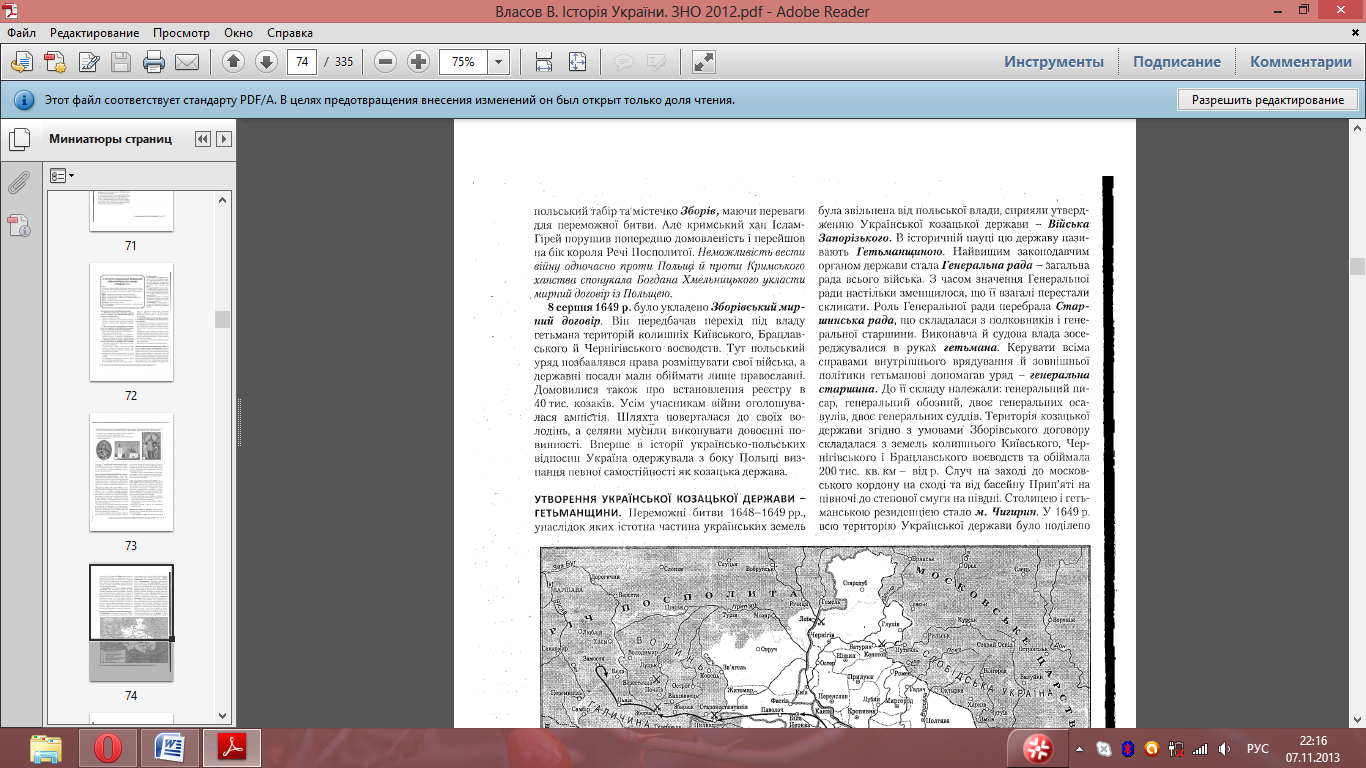Zoom in with the plus button
This screenshot has width=1366, height=768.
(x=419, y=62)
